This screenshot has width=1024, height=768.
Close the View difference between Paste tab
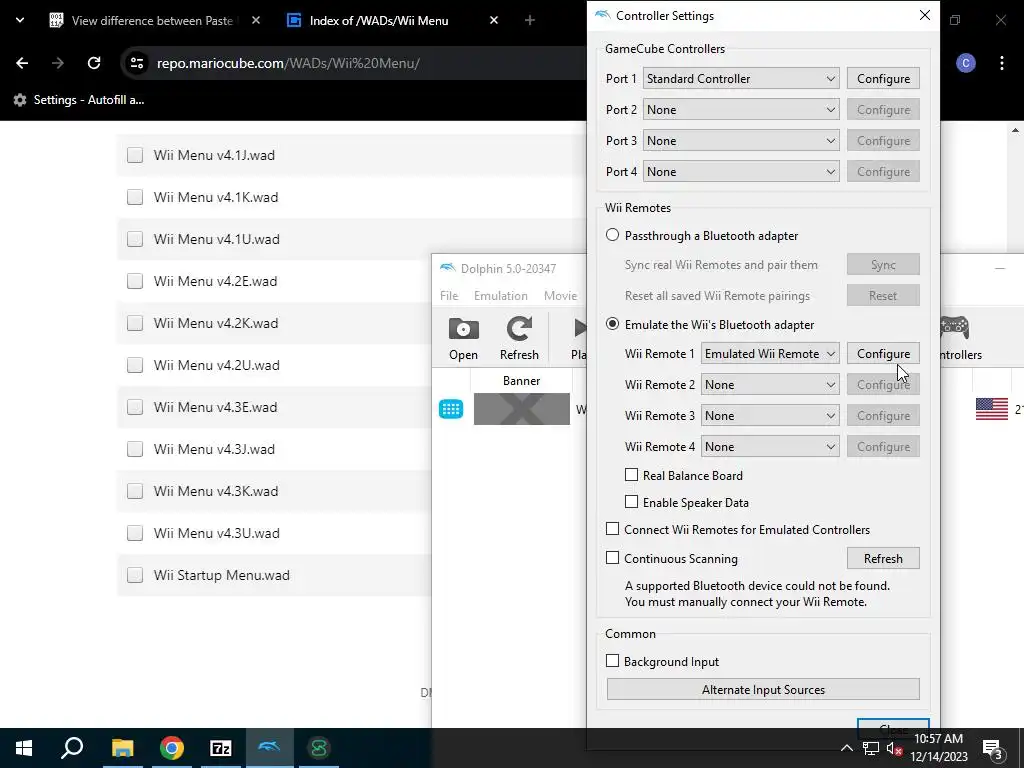tap(256, 20)
